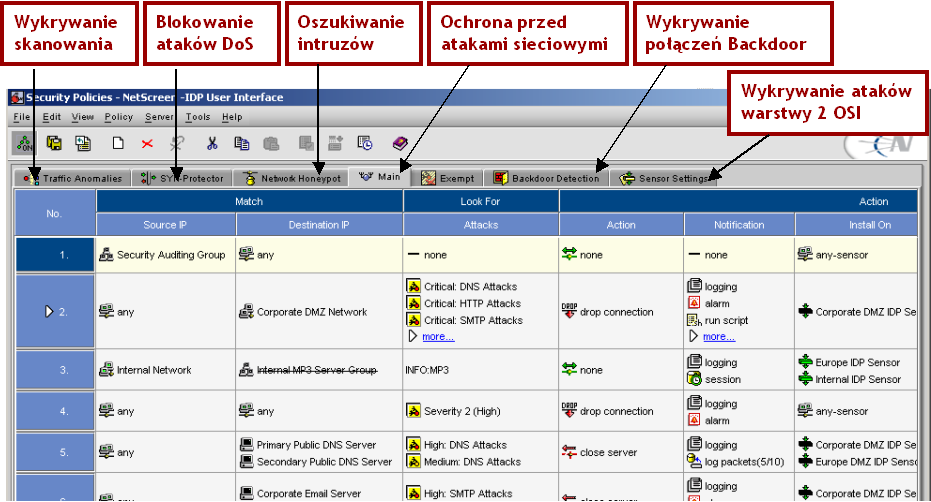Click the Attacks column header
Image resolution: width=931 pixels, height=502 pixels.
point(481,225)
